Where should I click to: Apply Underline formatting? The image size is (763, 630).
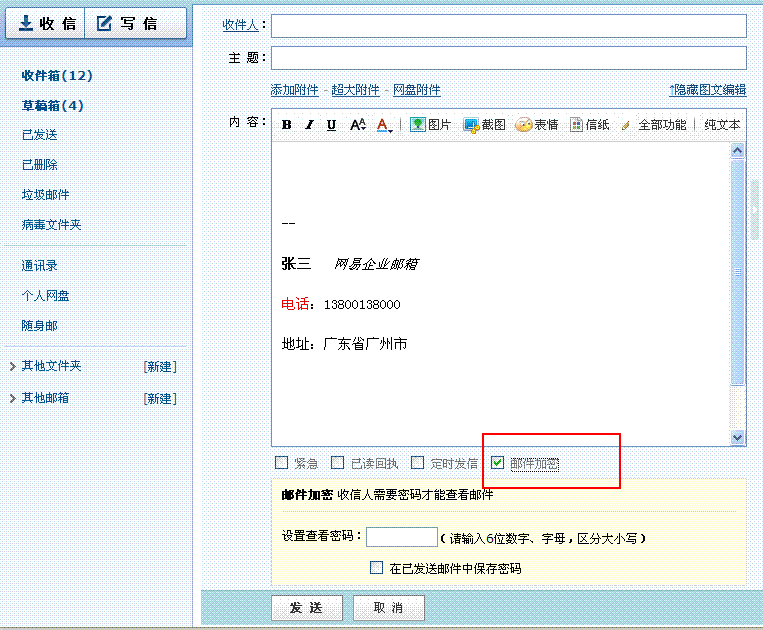click(x=331, y=125)
